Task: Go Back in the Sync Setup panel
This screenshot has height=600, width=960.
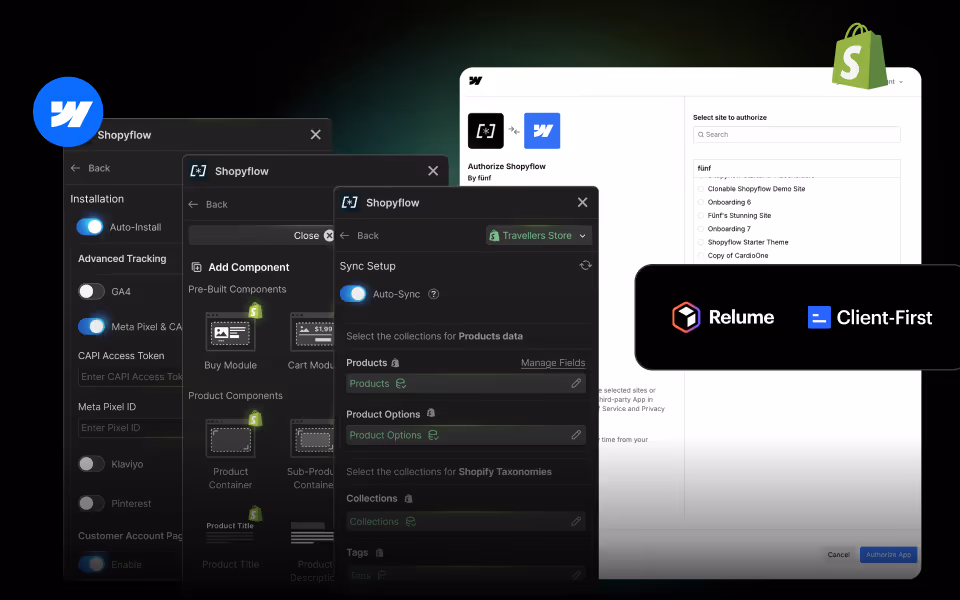Action: (x=359, y=236)
